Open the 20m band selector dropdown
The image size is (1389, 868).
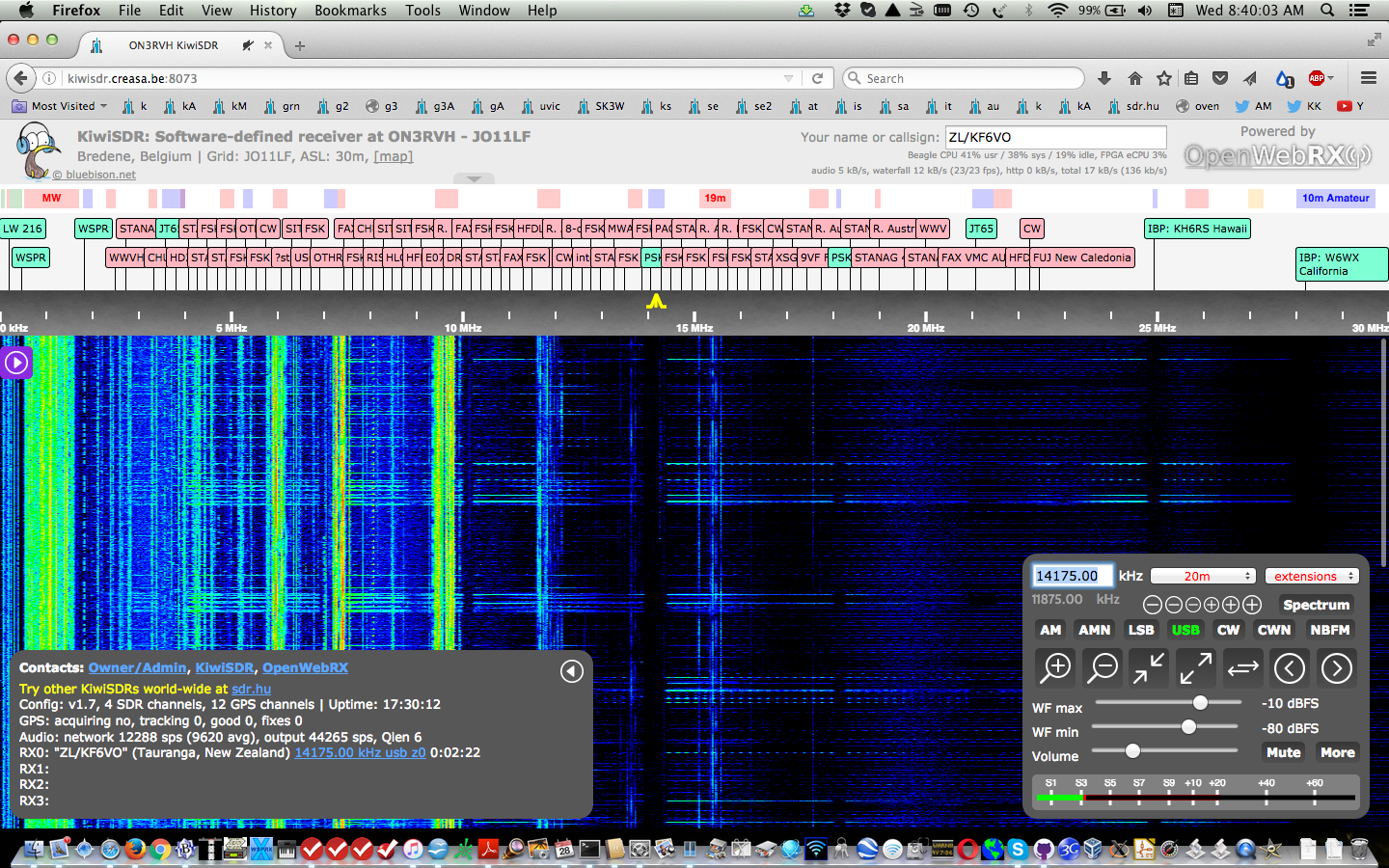tap(1203, 576)
